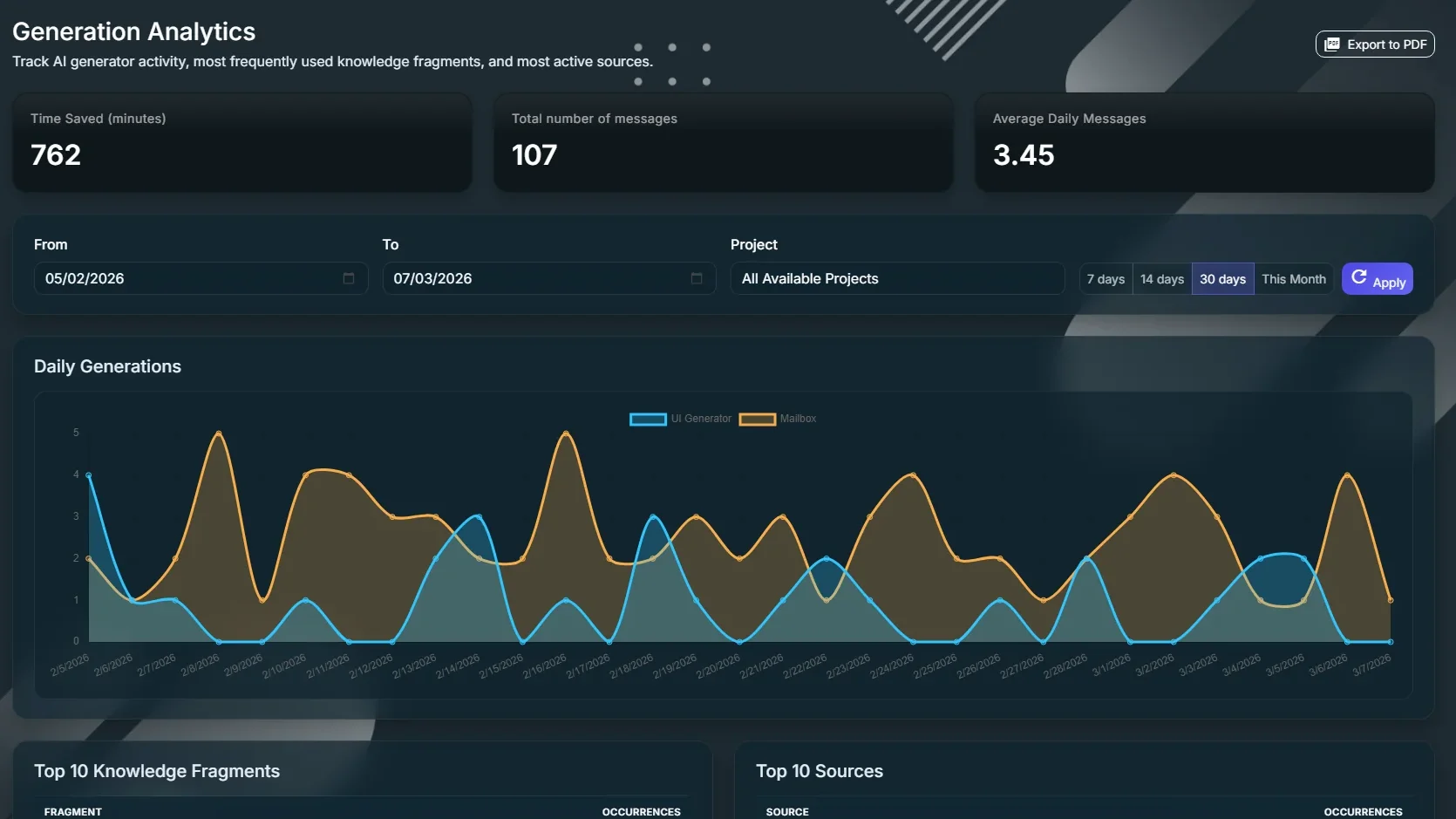Click the 2/5/2026 axis label
This screenshot has height=819, width=1456.
click(70, 665)
